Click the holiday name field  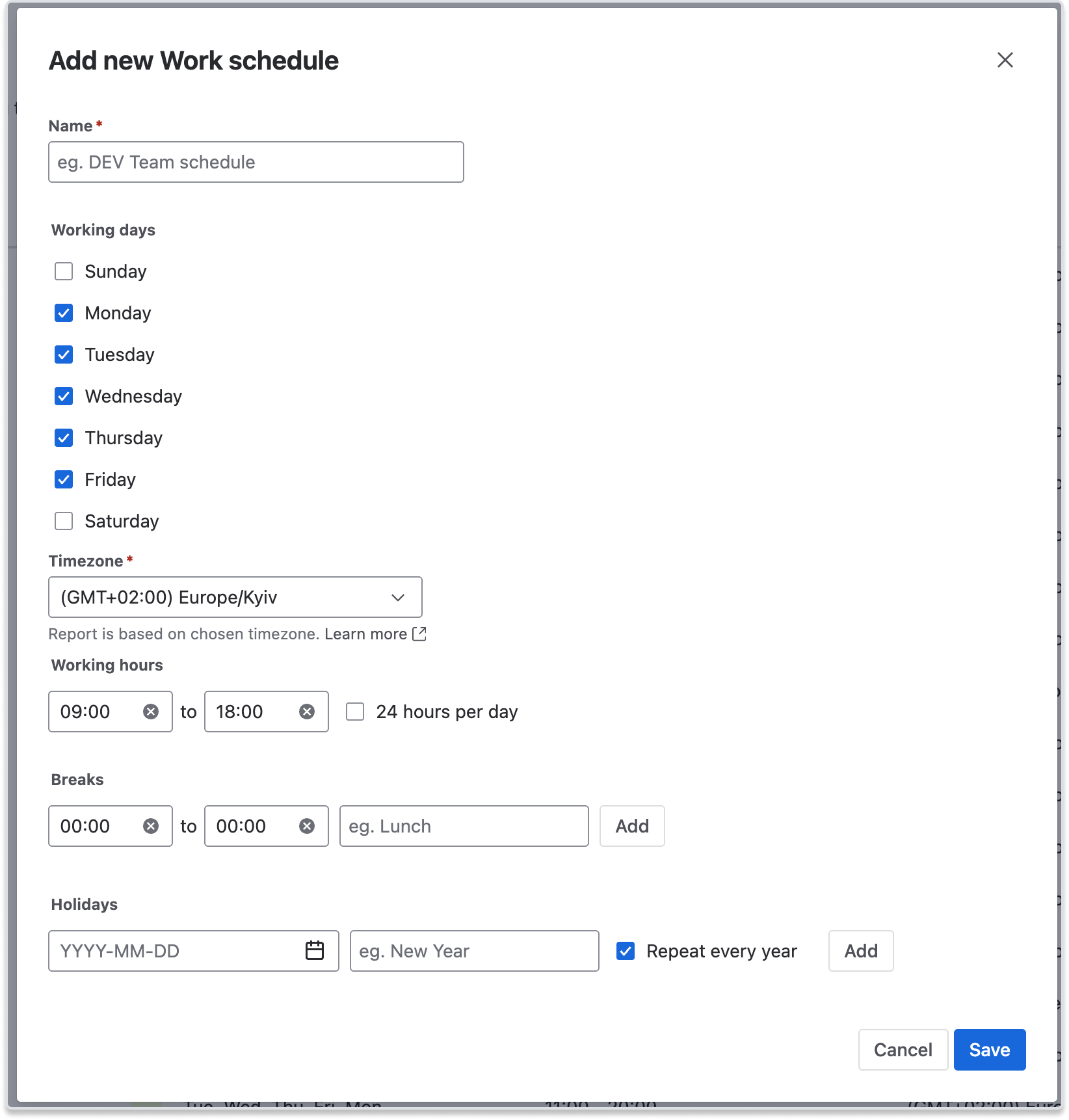click(x=474, y=951)
